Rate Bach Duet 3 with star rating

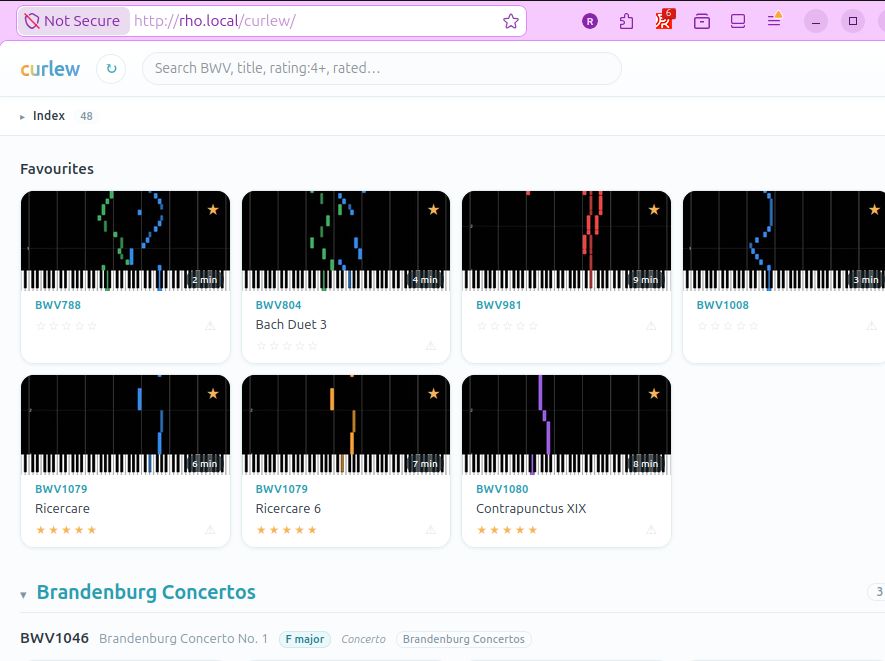(x=287, y=346)
